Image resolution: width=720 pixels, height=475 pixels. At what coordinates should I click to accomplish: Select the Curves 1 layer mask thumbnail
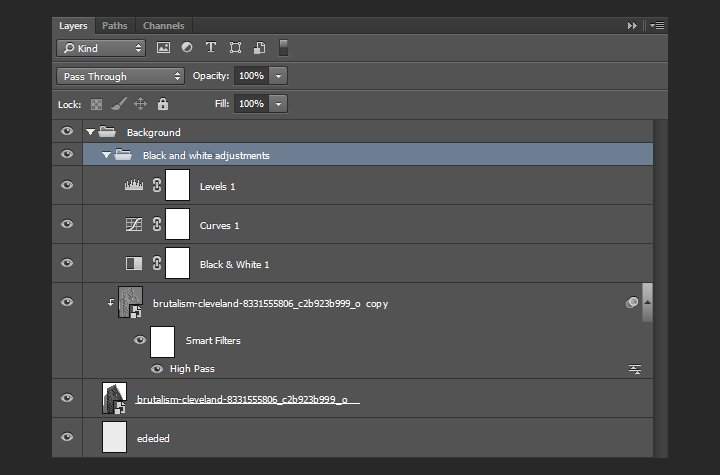[x=177, y=224]
